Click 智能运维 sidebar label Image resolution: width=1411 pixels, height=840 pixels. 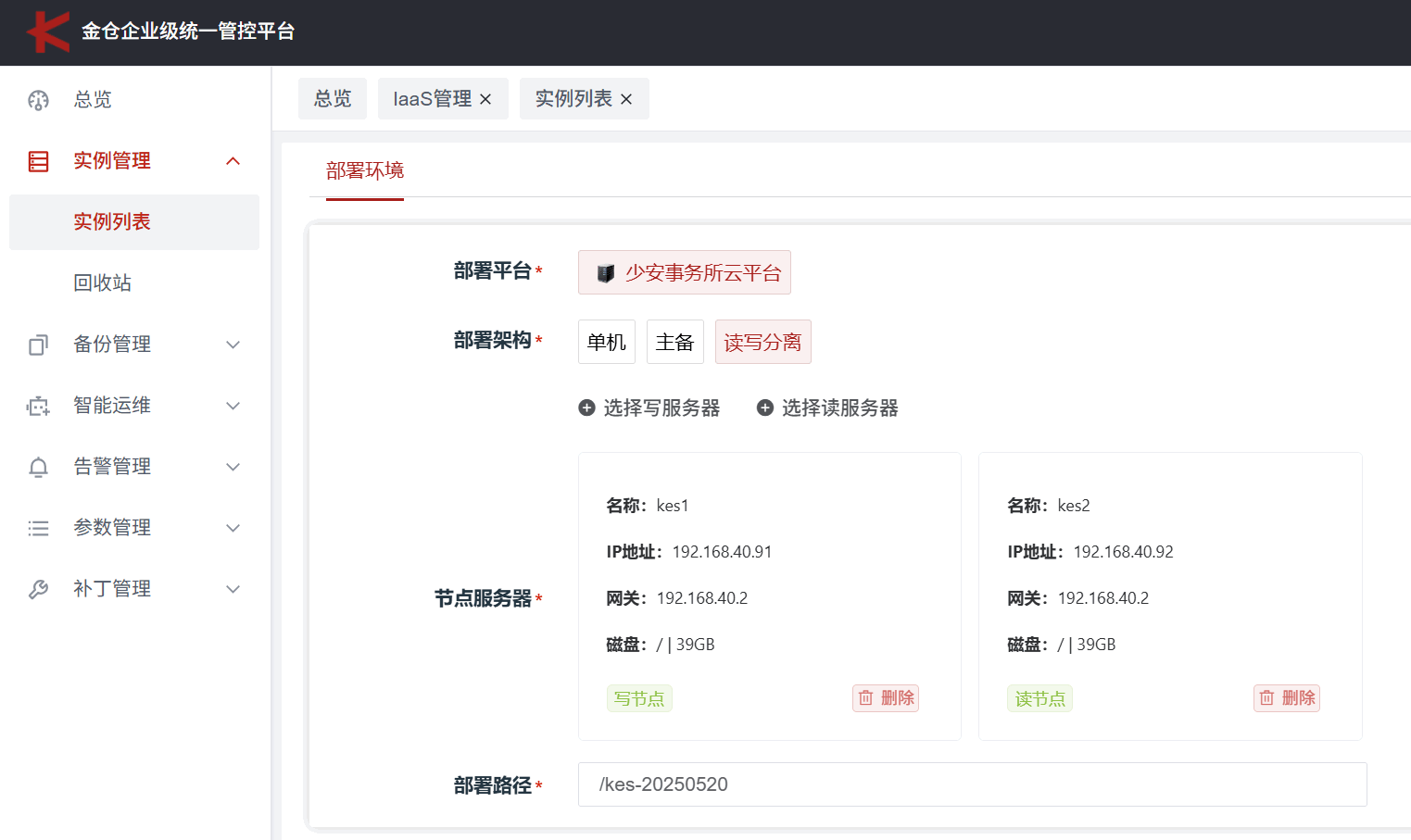112,406
